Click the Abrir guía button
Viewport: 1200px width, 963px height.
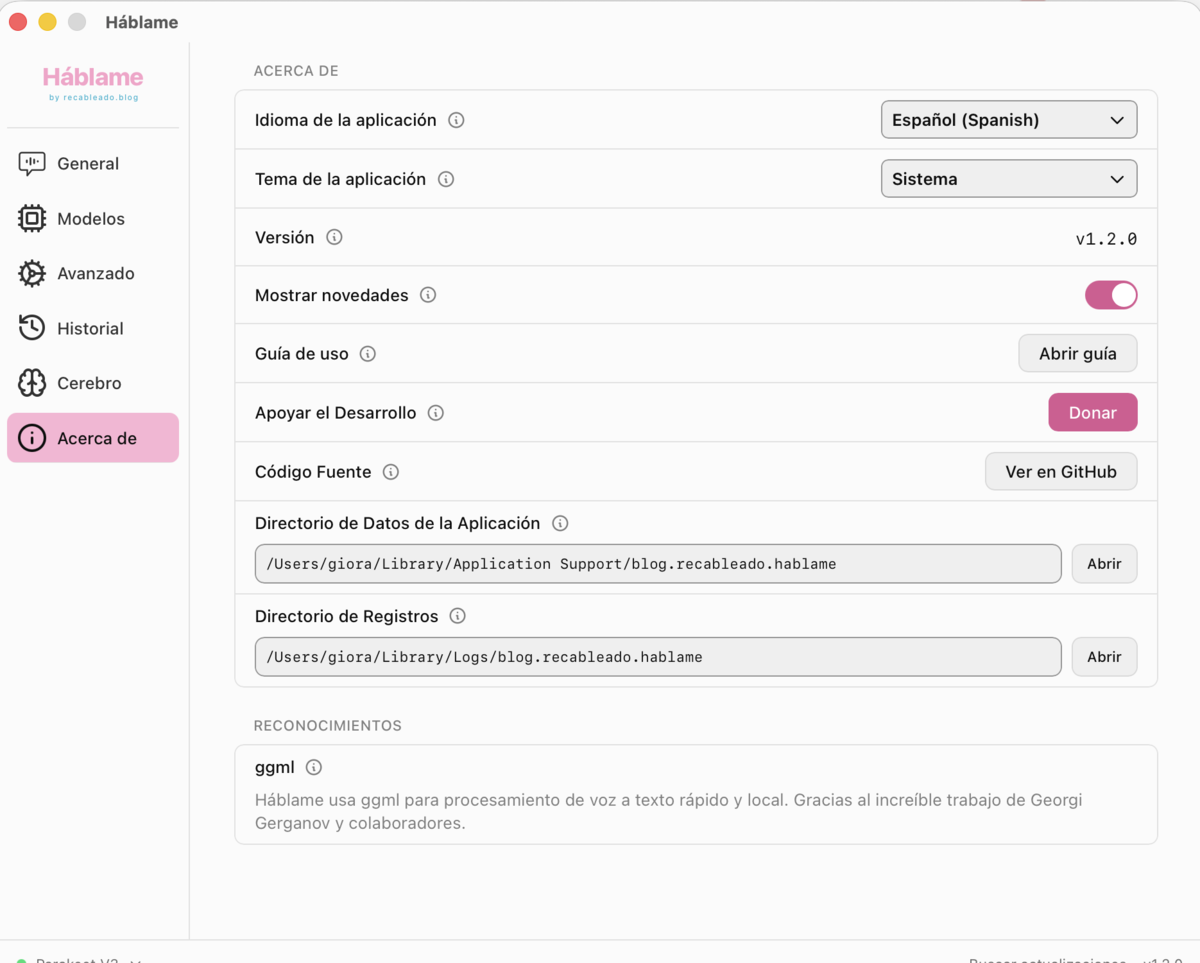(x=1078, y=354)
